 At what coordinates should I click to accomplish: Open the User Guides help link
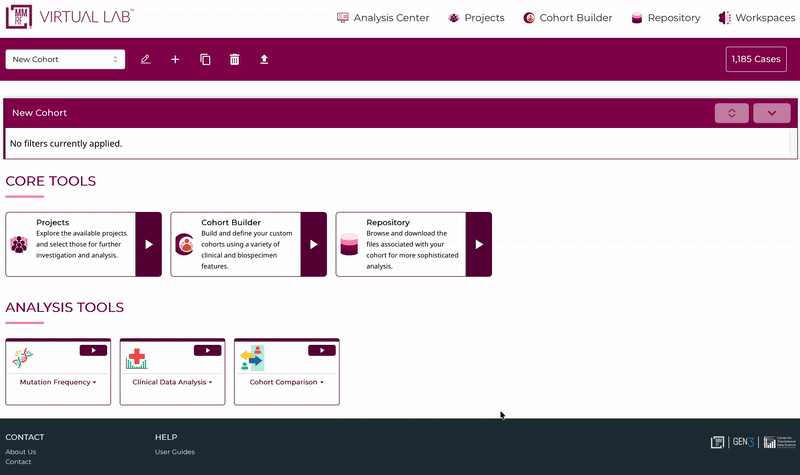click(x=175, y=452)
